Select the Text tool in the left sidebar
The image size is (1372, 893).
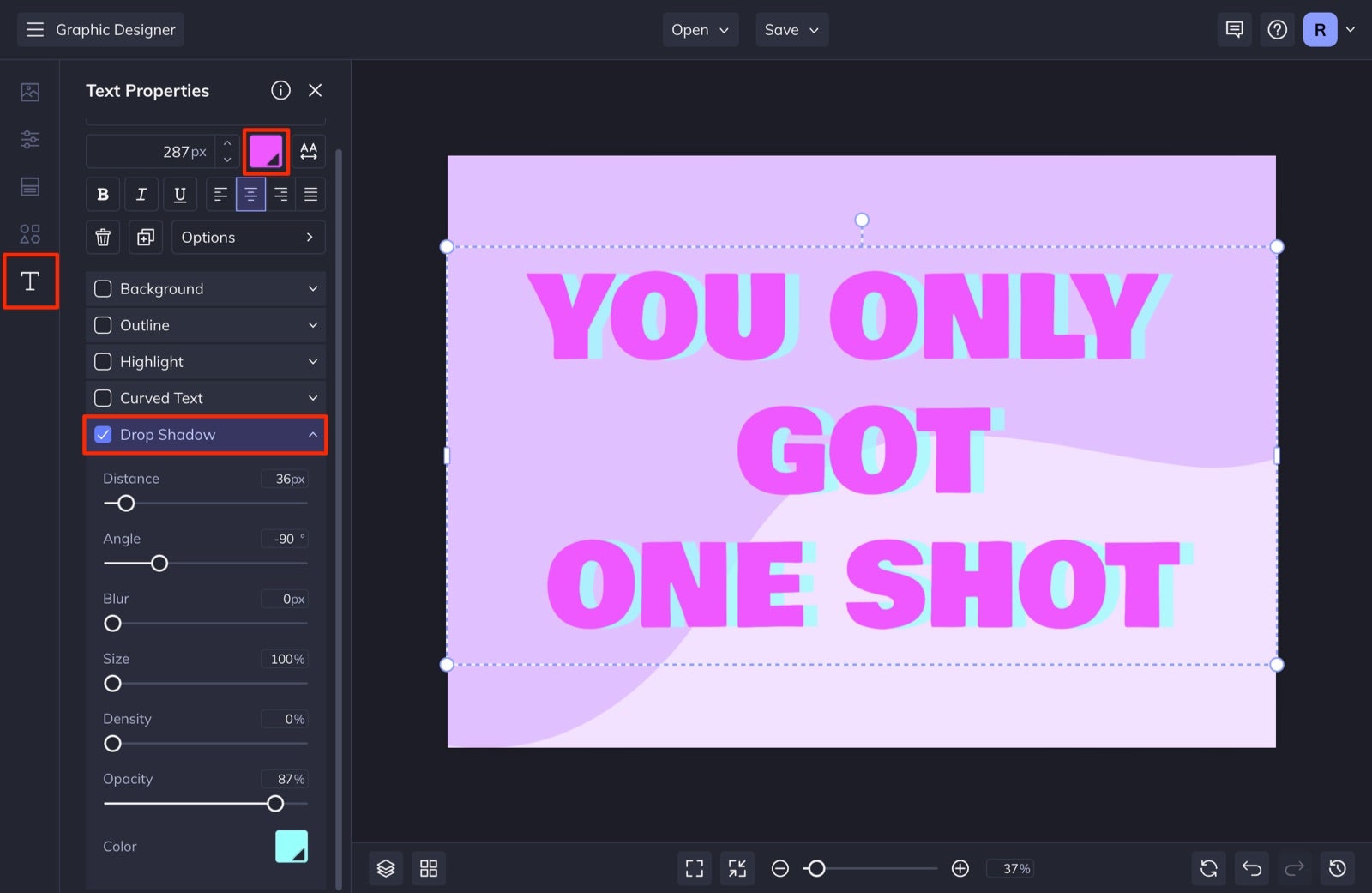(x=30, y=281)
